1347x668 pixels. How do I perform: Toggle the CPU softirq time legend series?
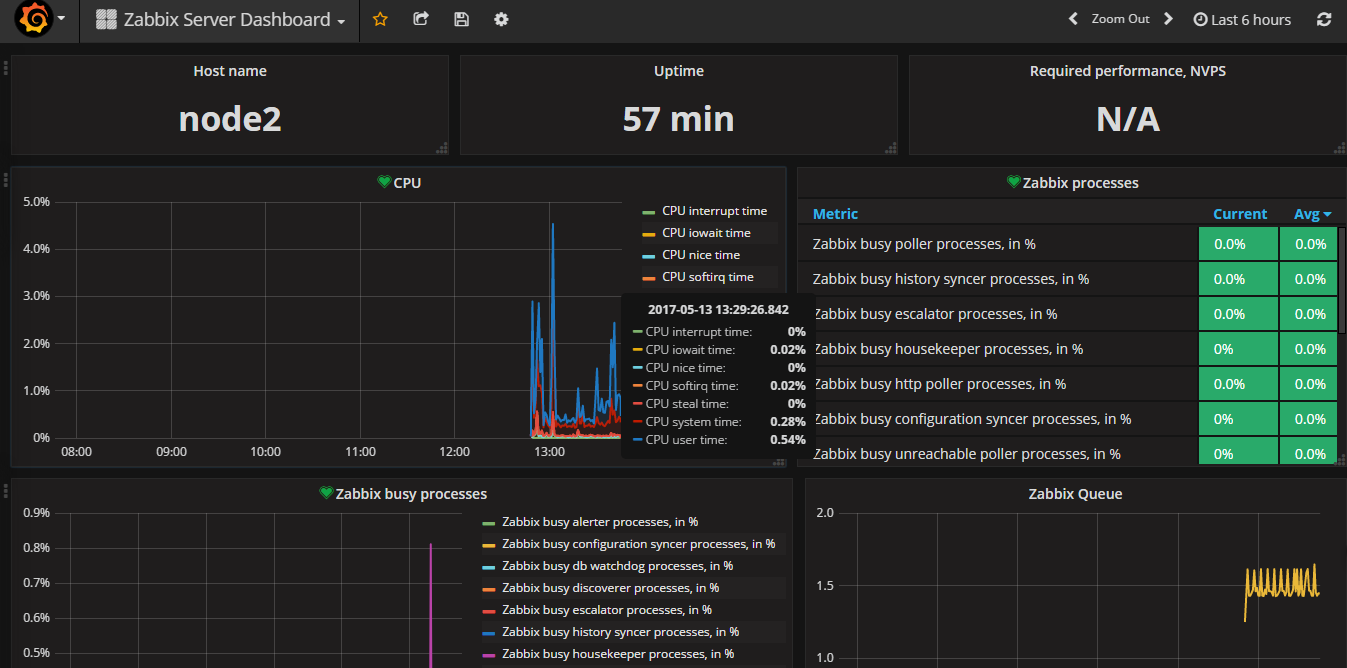(708, 277)
